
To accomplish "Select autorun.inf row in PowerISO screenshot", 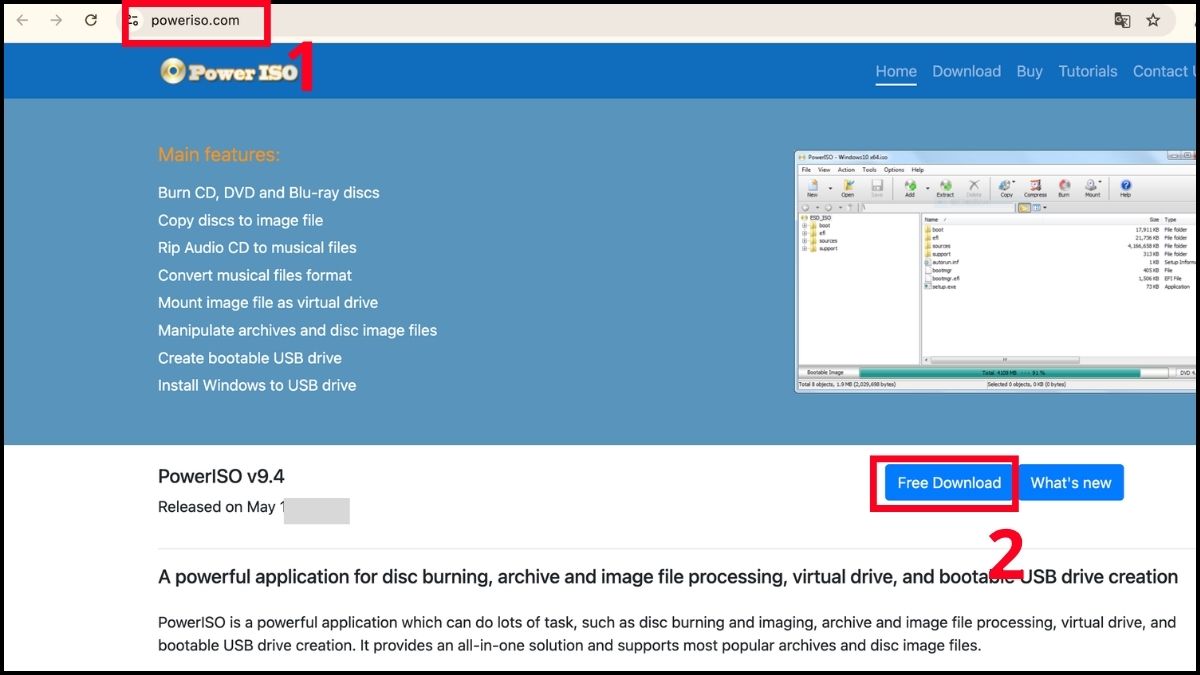I will pyautogui.click(x=1060, y=262).
